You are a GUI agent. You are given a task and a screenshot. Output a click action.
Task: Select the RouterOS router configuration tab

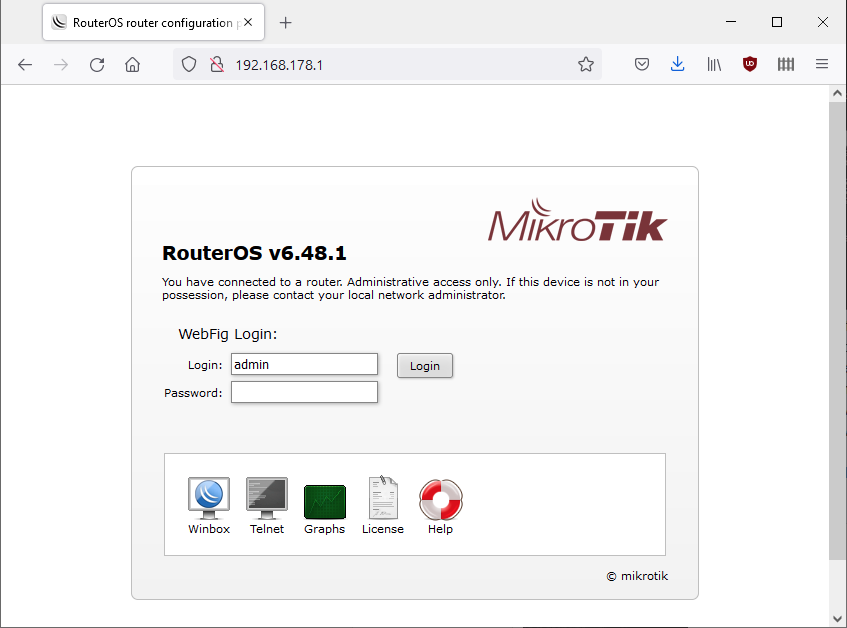coord(153,22)
